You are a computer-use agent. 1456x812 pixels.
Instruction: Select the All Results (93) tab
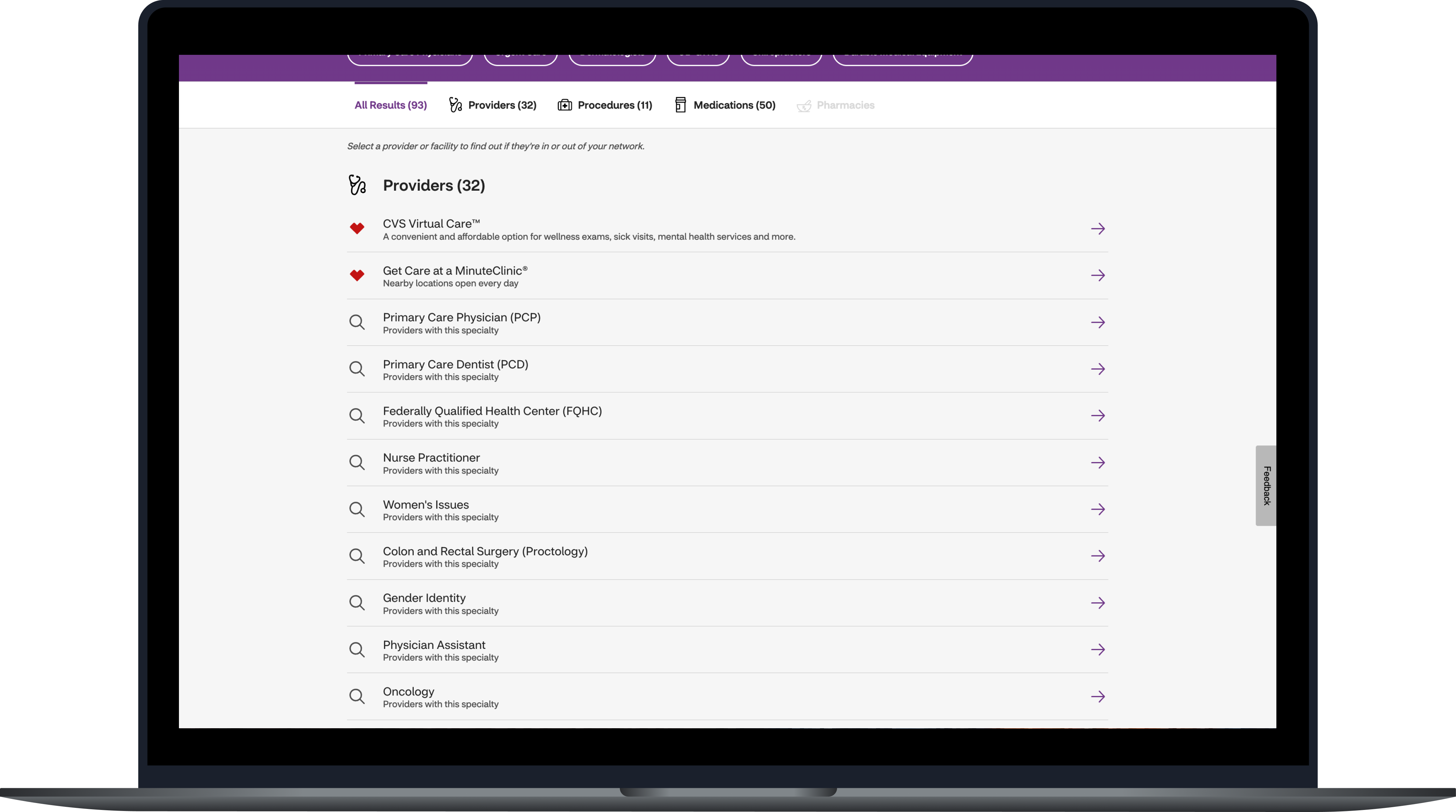pos(391,105)
